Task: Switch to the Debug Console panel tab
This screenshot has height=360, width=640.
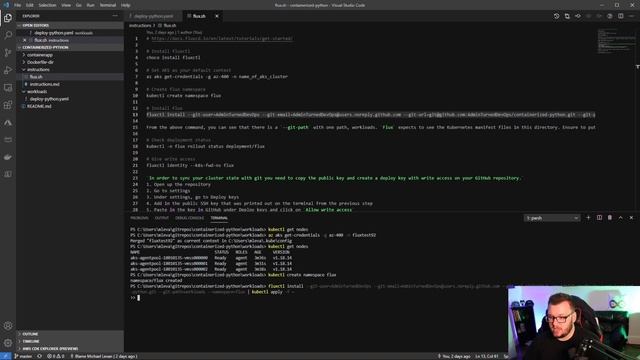Action: [x=189, y=218]
